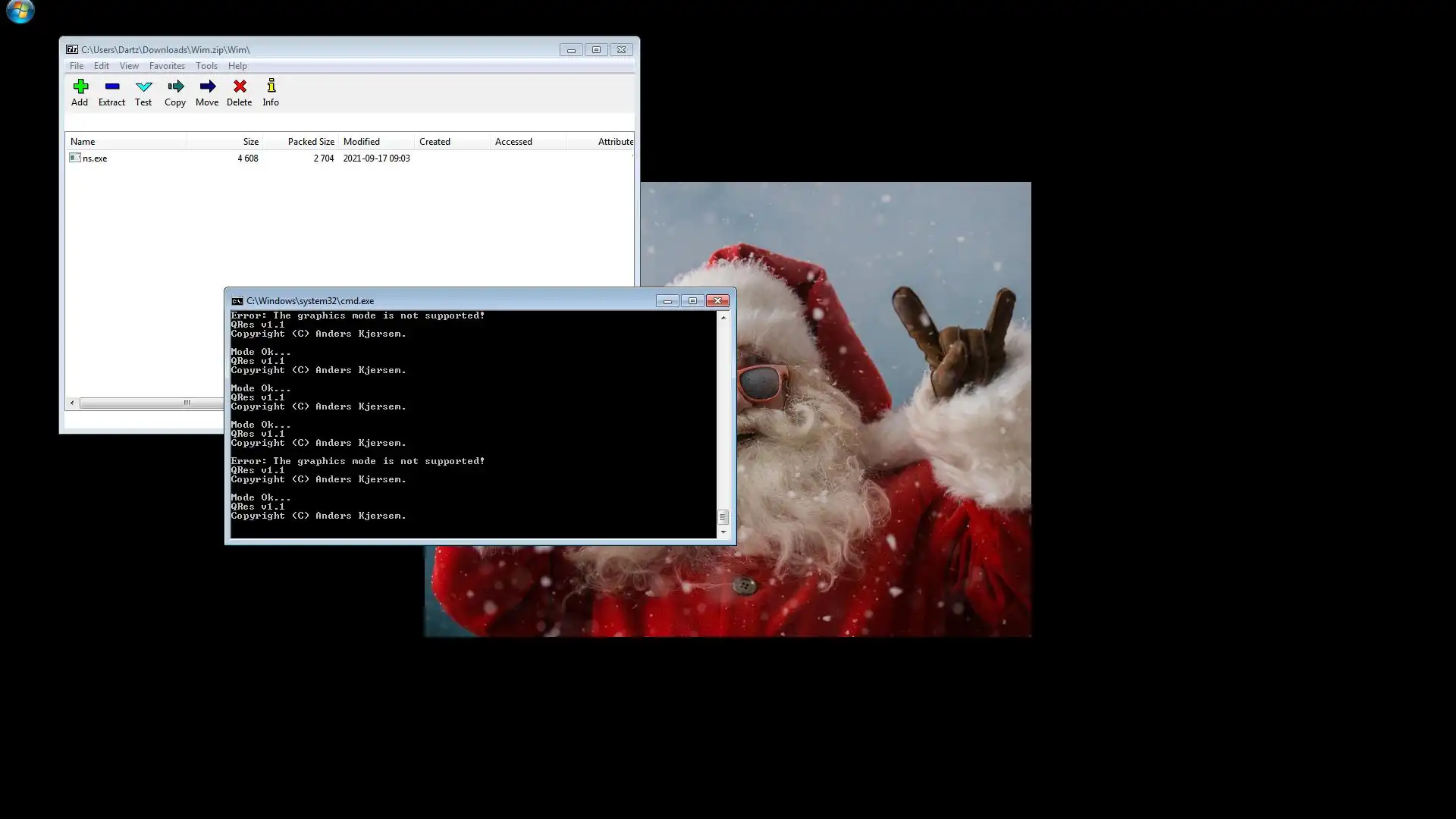Click the red Delete icon
Viewport: 1456px width, 819px height.
239,86
